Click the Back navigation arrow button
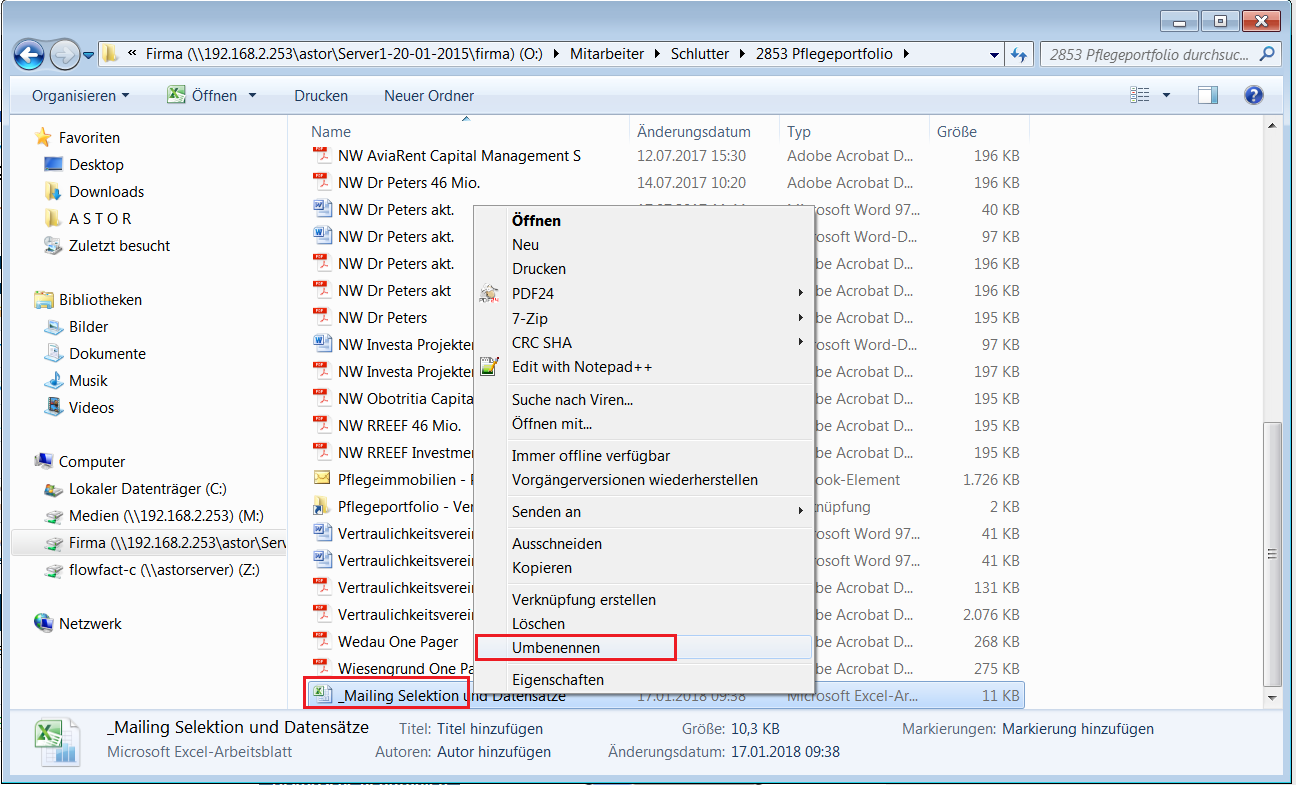Image resolution: width=1296 pixels, height=785 pixels. pyautogui.click(x=30, y=53)
